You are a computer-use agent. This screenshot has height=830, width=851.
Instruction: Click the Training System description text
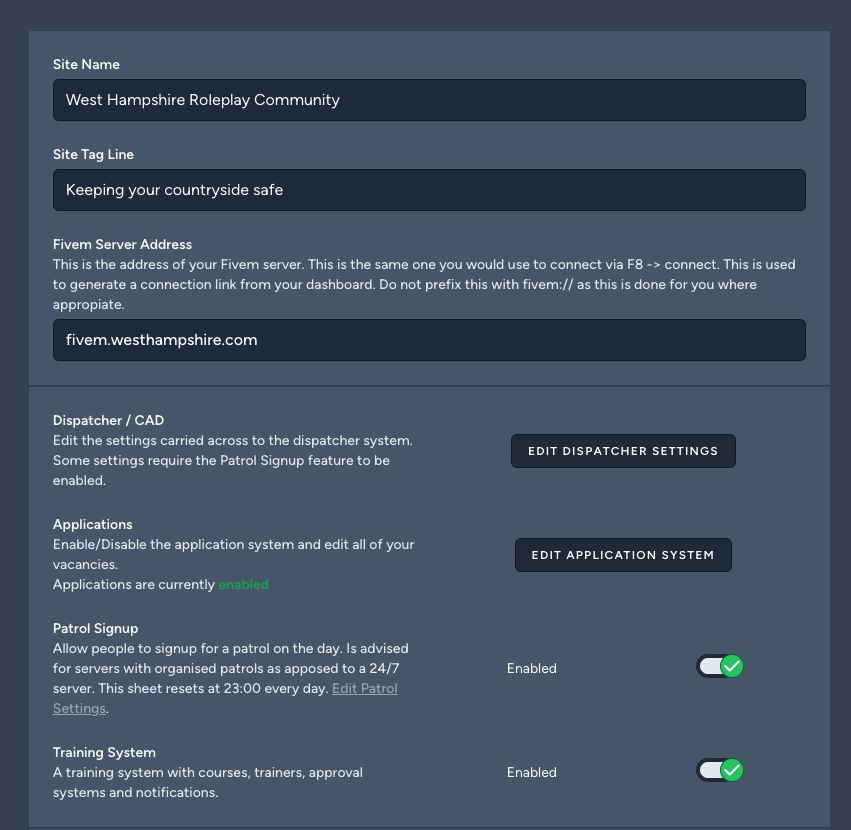pyautogui.click(x=207, y=782)
